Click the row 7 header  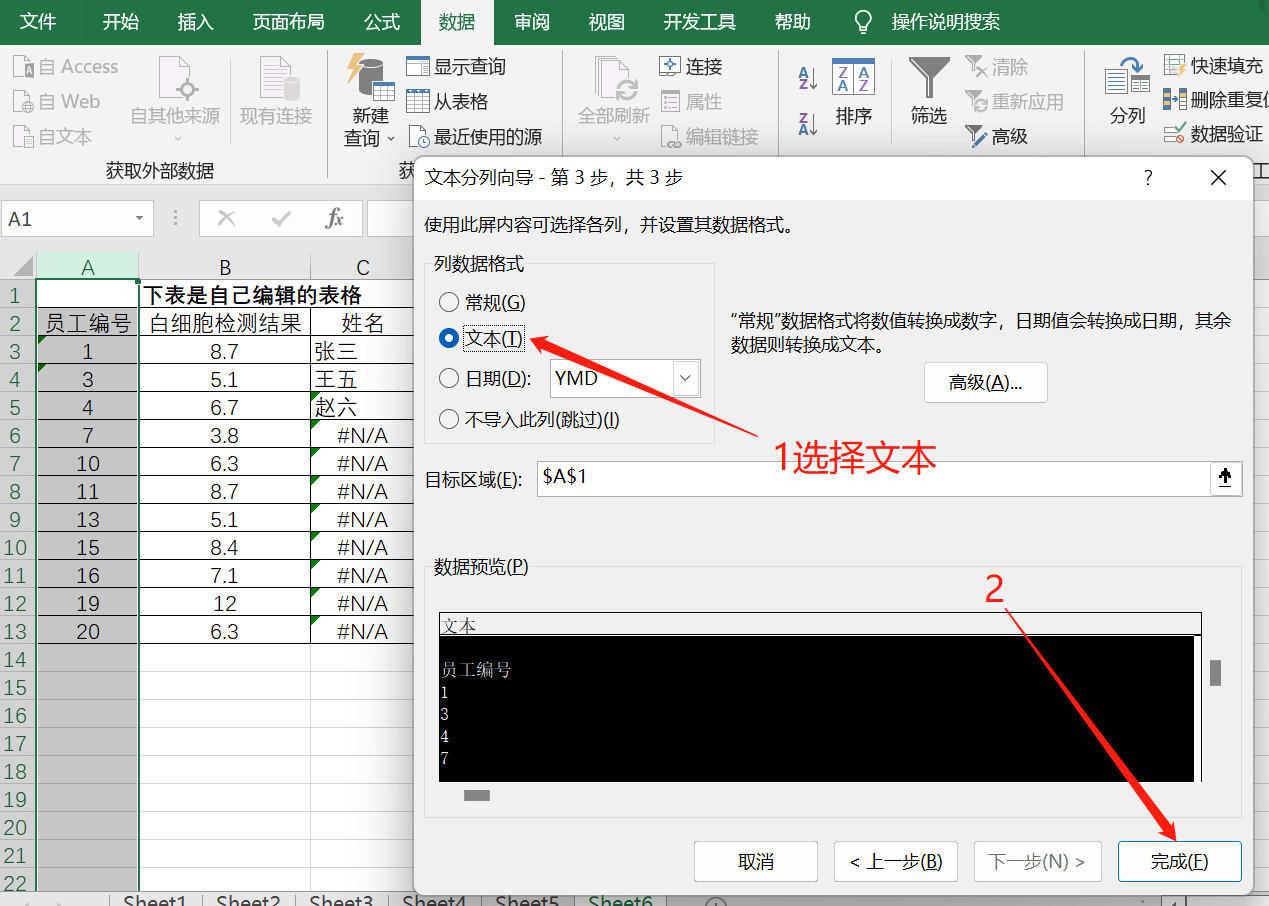(17, 463)
